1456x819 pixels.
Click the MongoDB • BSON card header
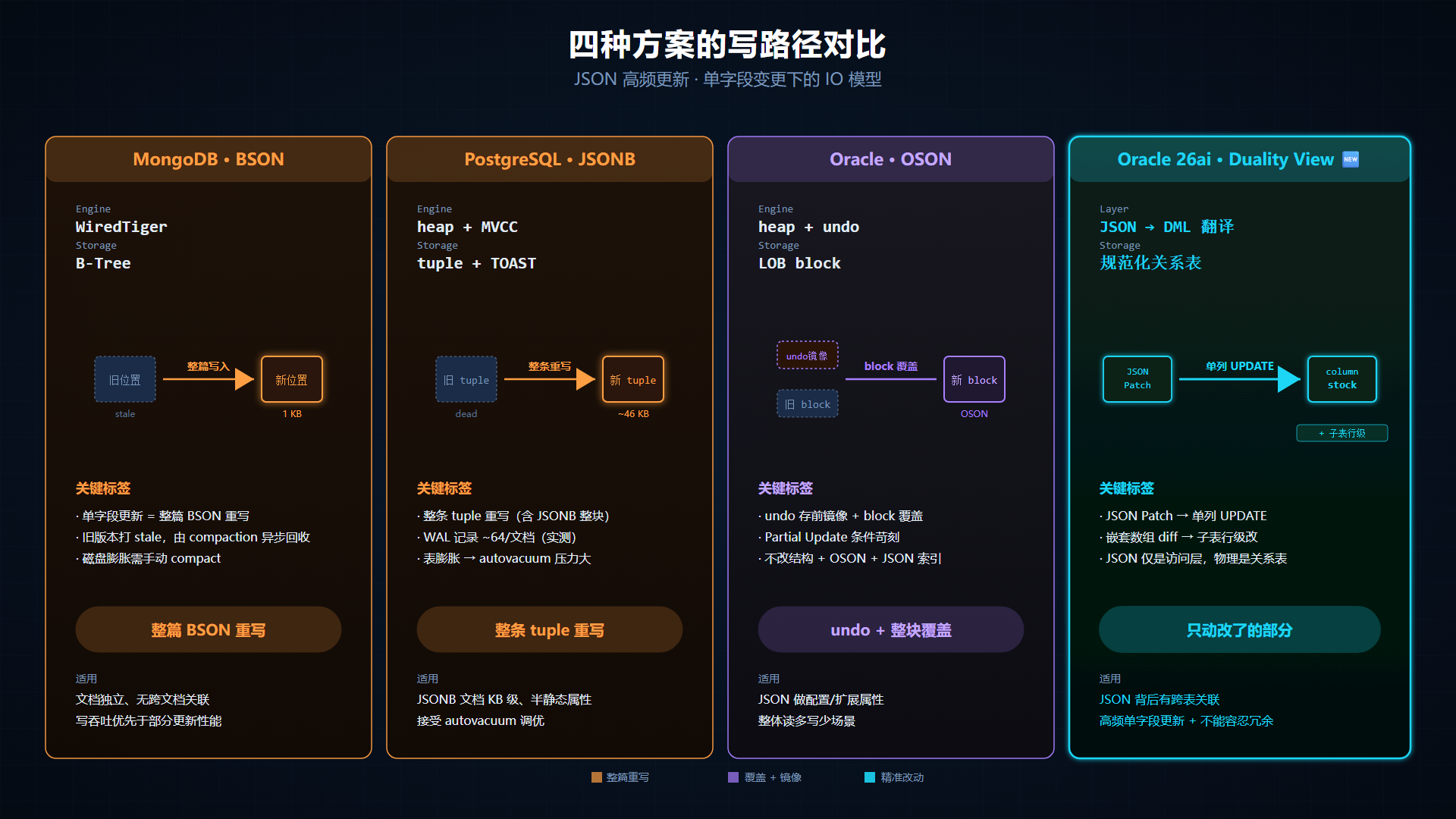tap(209, 159)
